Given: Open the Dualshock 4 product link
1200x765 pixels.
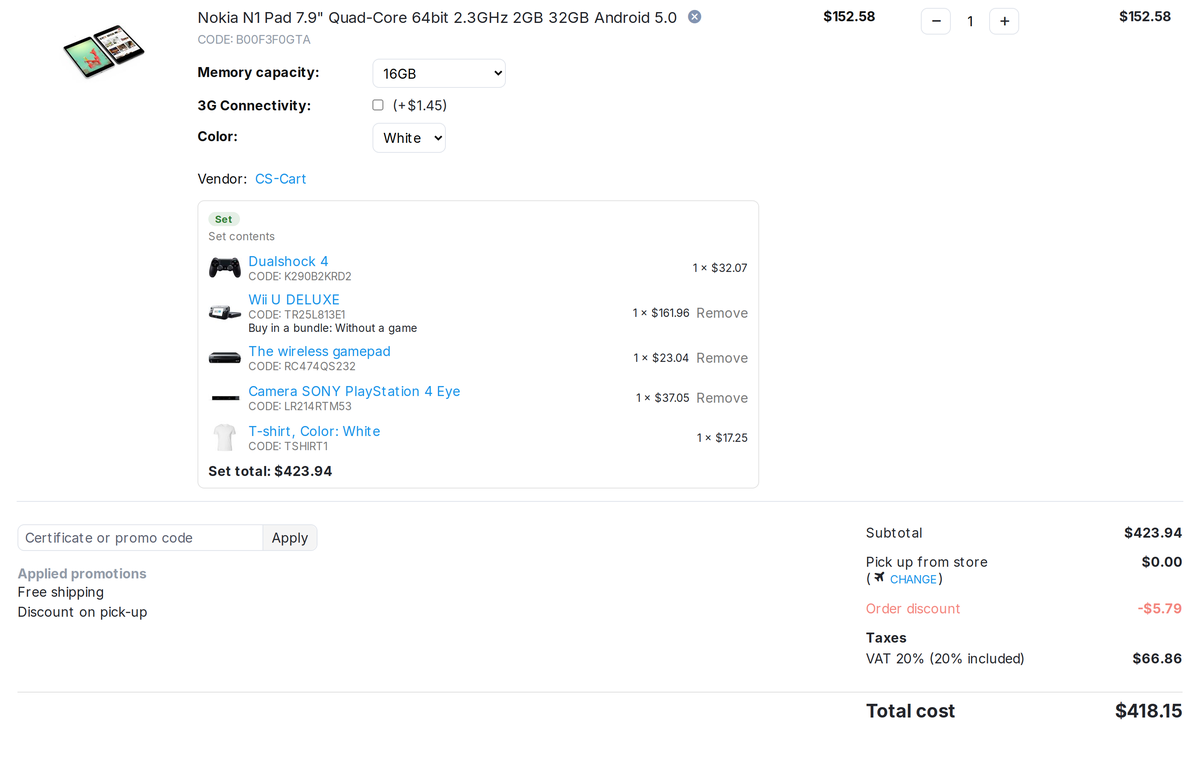Looking at the screenshot, I should [x=288, y=261].
